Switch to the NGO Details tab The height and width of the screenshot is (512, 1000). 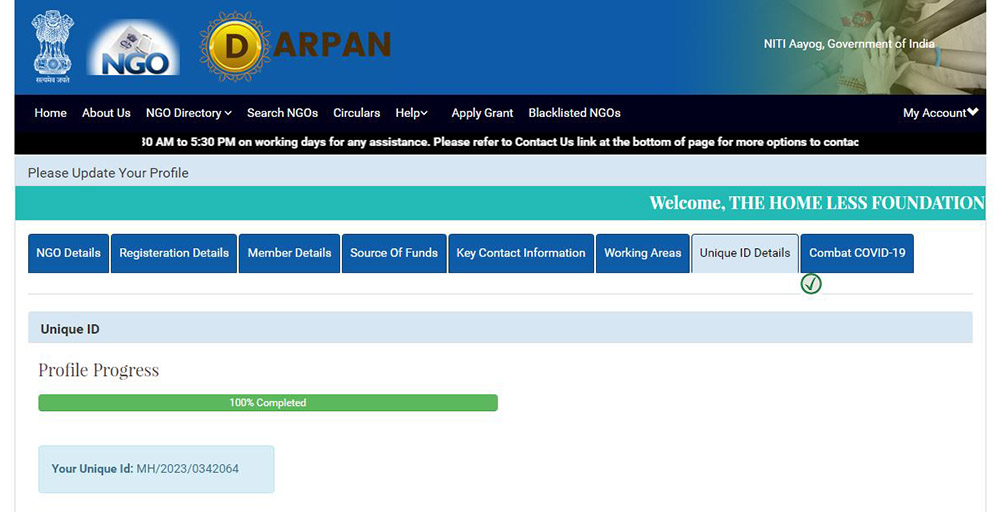click(68, 253)
